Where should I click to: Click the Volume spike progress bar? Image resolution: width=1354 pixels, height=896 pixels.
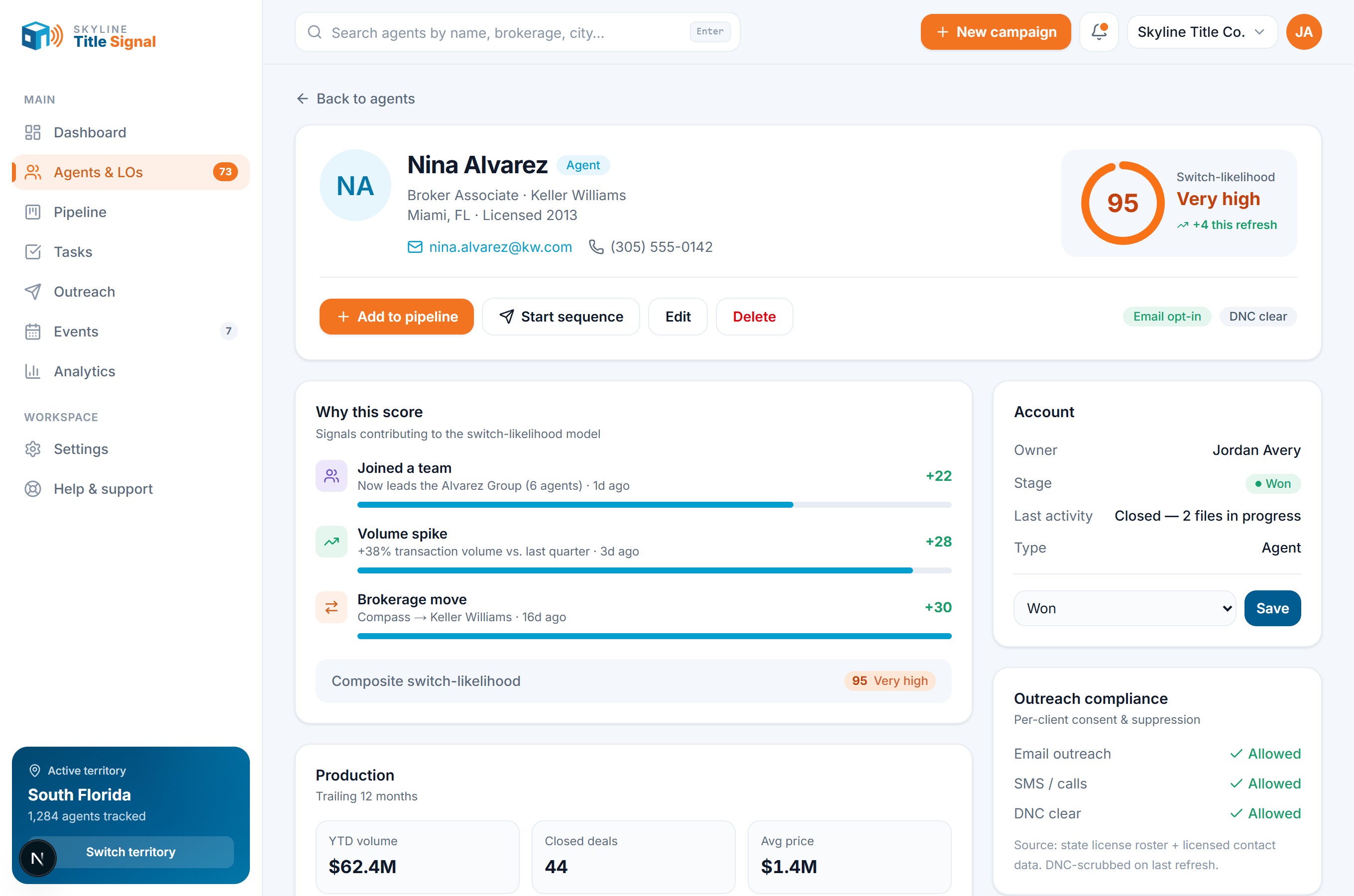pyautogui.click(x=654, y=571)
